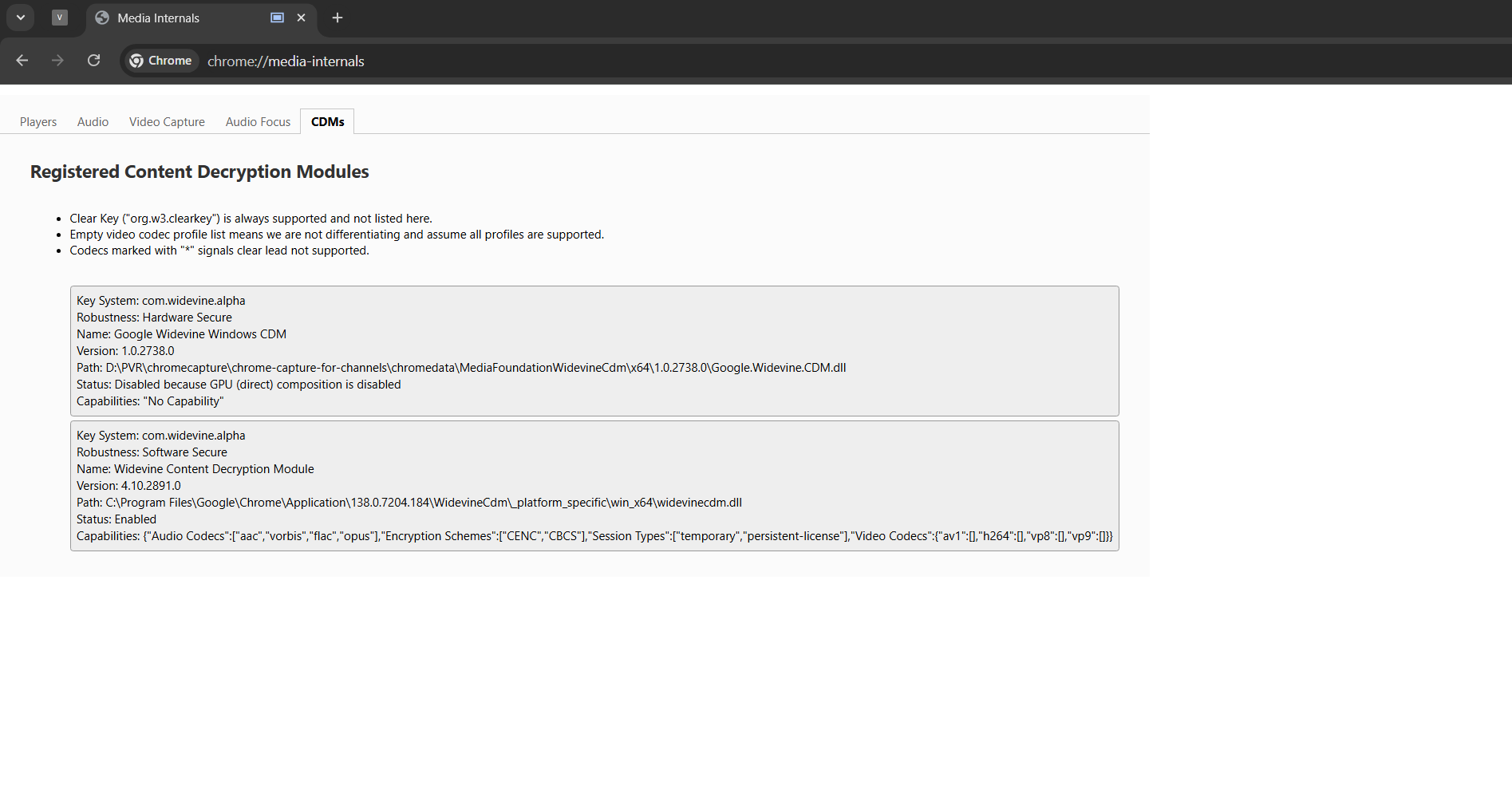The image size is (1512, 809).
Task: Click the 'Status: Enabled' line
Action: tap(116, 519)
